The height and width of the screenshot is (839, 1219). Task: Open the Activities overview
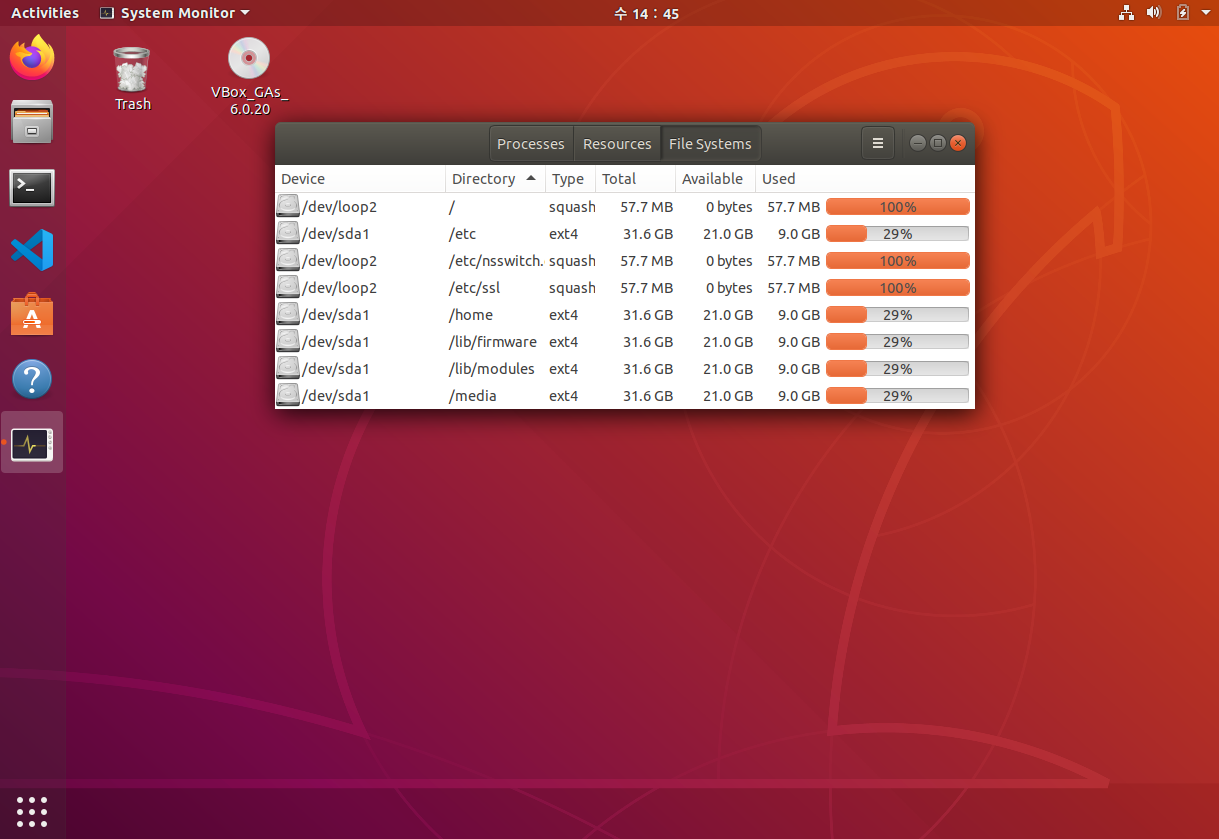pyautogui.click(x=45, y=13)
